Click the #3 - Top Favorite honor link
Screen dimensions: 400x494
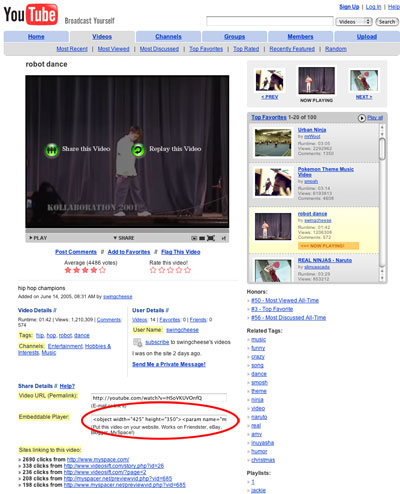click(x=272, y=309)
